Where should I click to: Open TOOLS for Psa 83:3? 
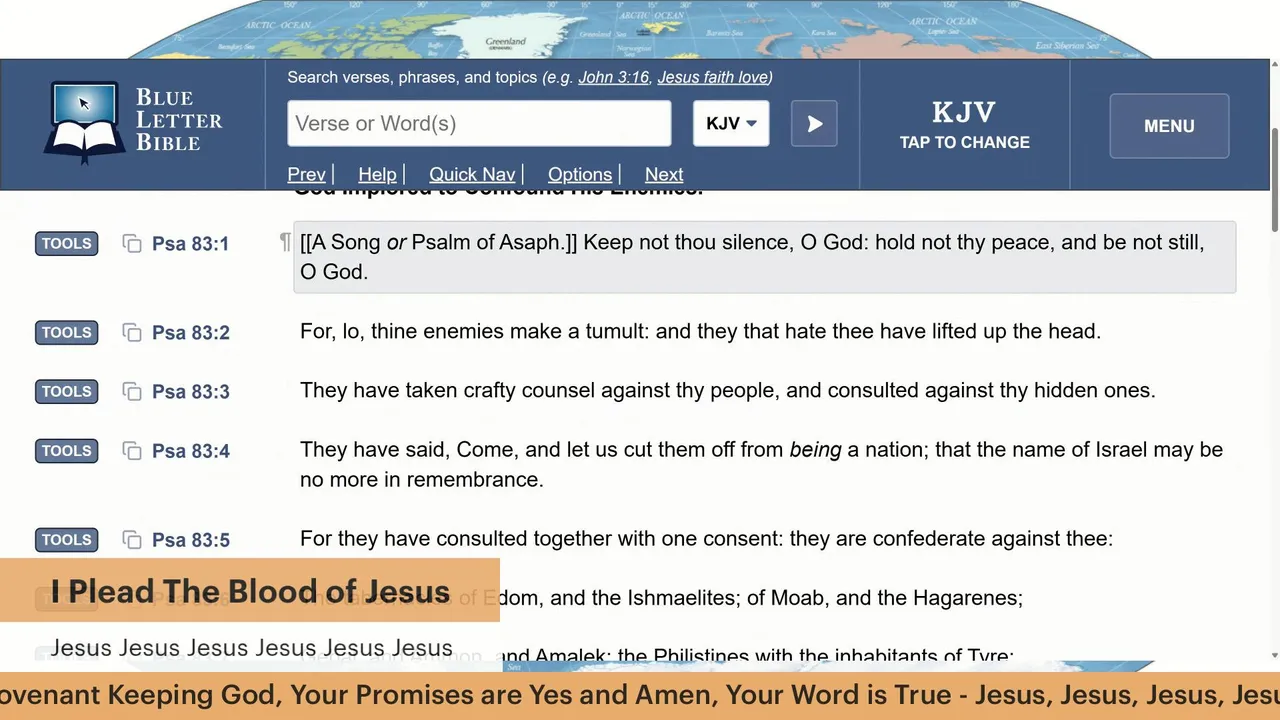tap(67, 391)
